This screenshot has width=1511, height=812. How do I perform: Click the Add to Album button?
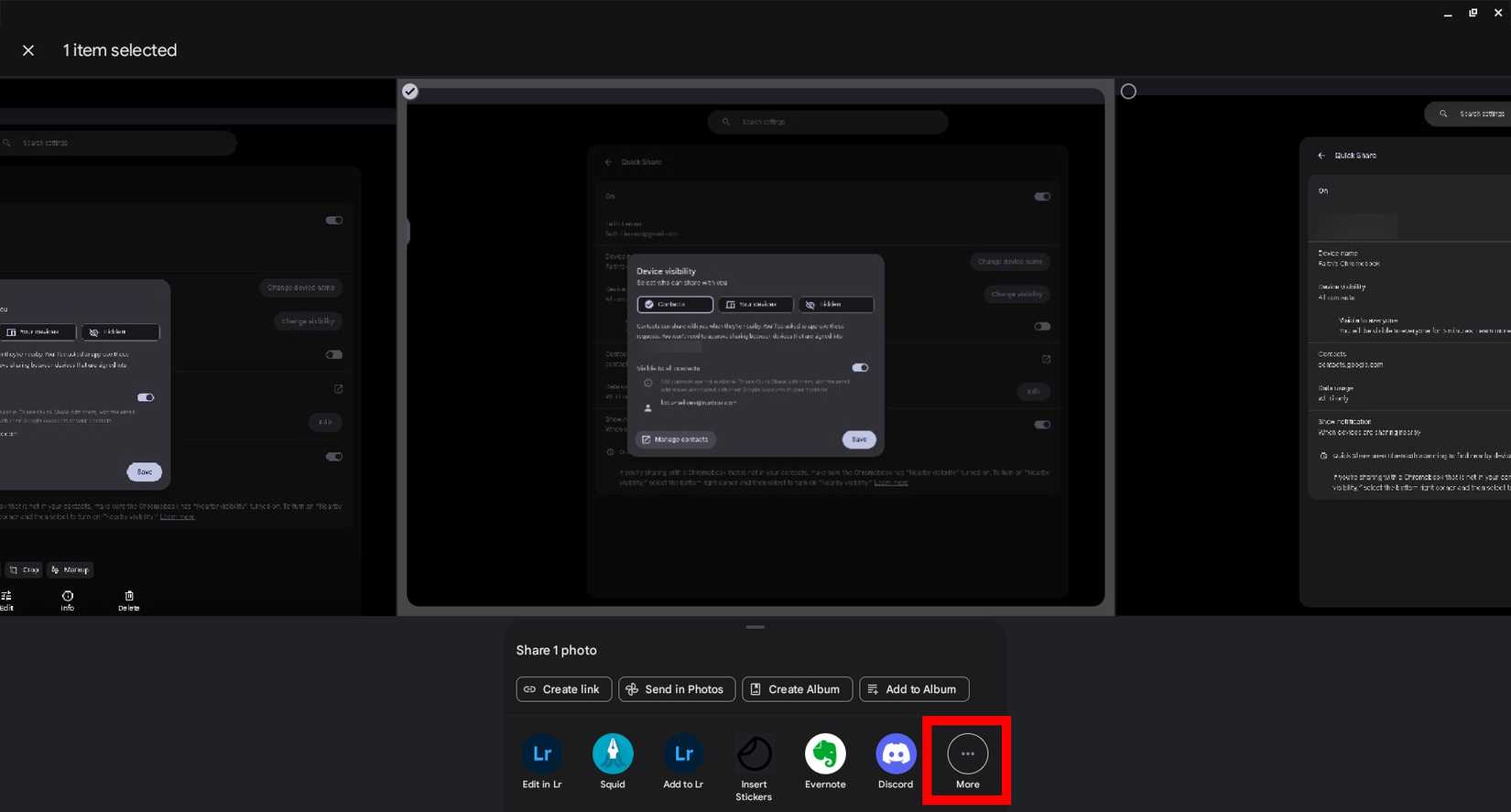914,689
